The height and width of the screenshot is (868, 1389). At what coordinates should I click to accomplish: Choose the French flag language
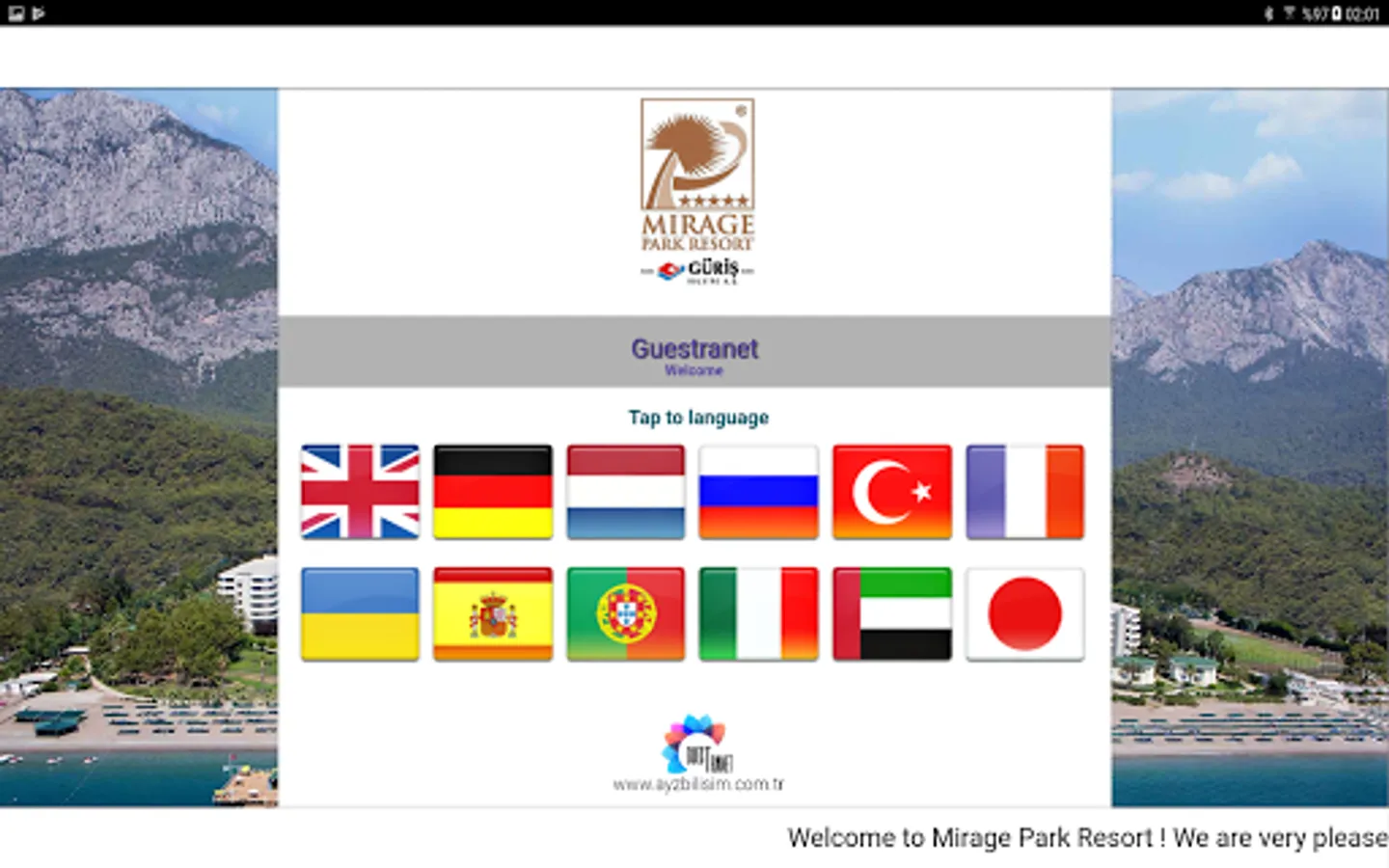coord(1024,491)
